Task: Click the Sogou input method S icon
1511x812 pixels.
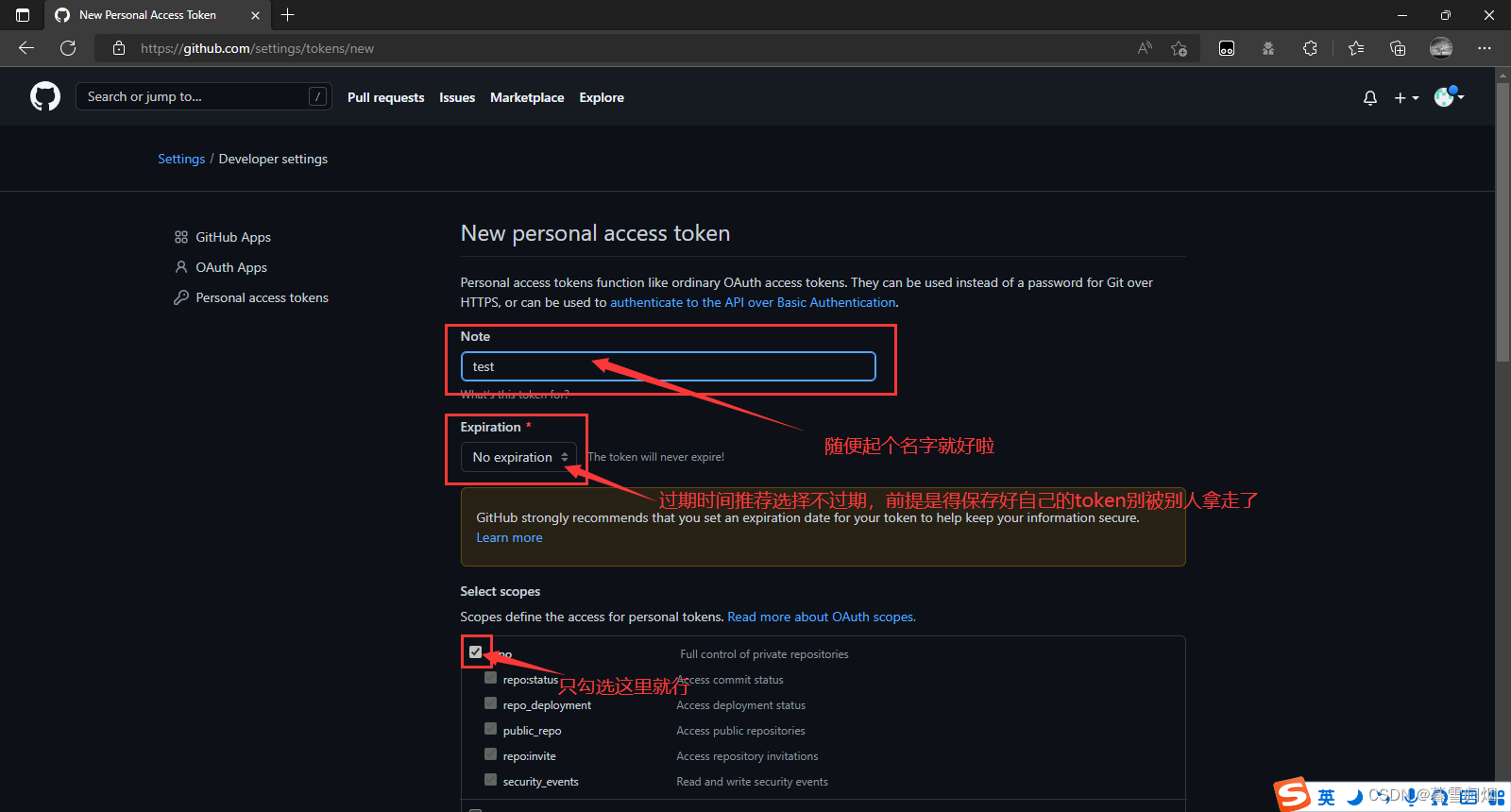Action: point(1292,795)
